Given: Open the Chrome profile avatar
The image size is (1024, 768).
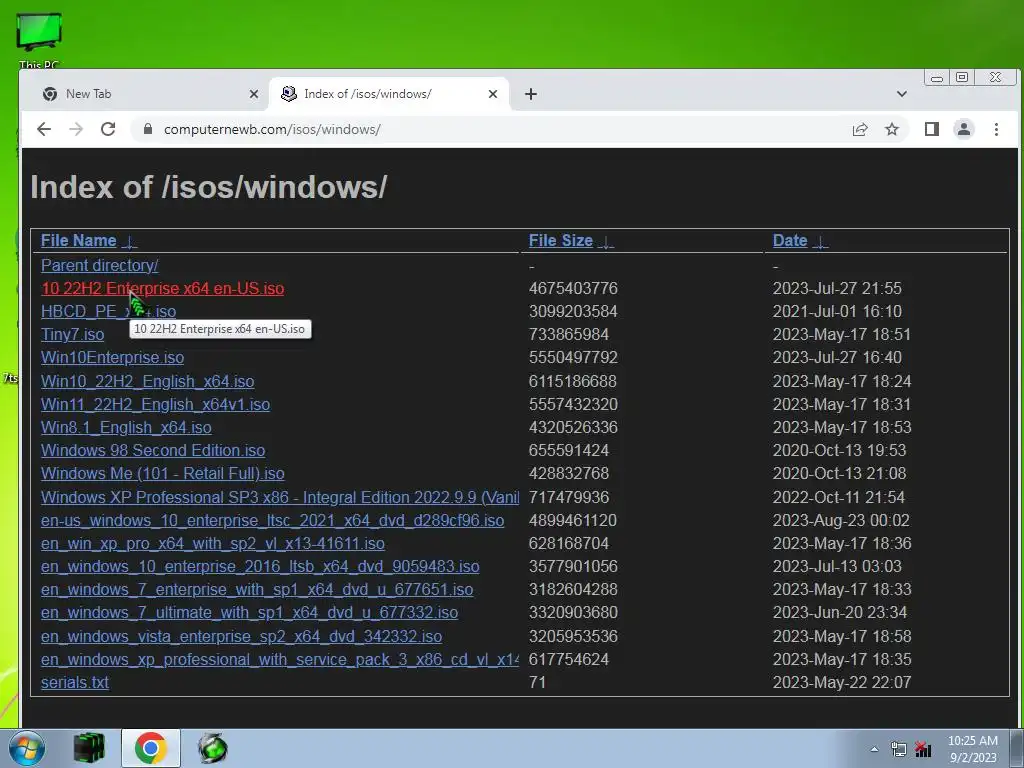Looking at the screenshot, I should [963, 129].
